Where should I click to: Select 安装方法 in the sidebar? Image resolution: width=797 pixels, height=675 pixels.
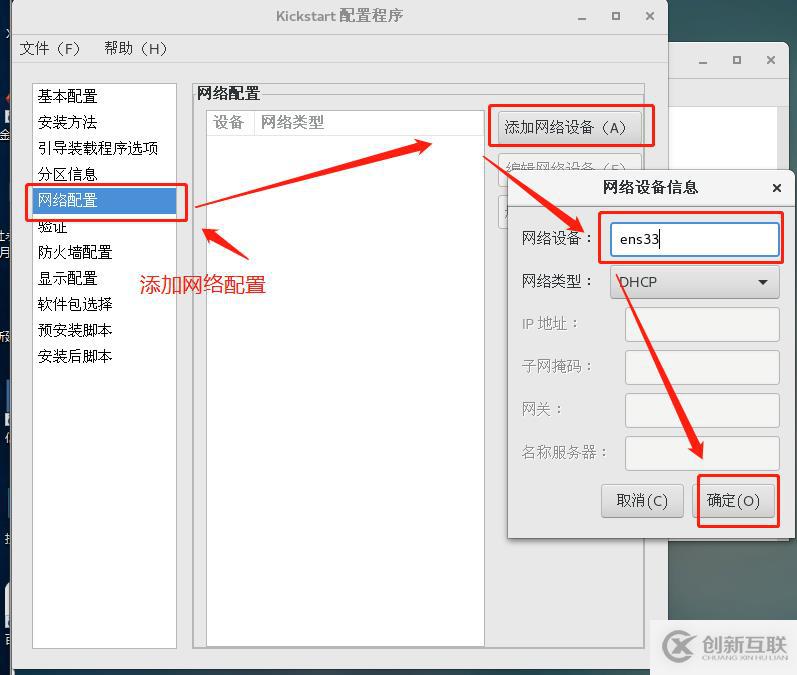[x=105, y=122]
